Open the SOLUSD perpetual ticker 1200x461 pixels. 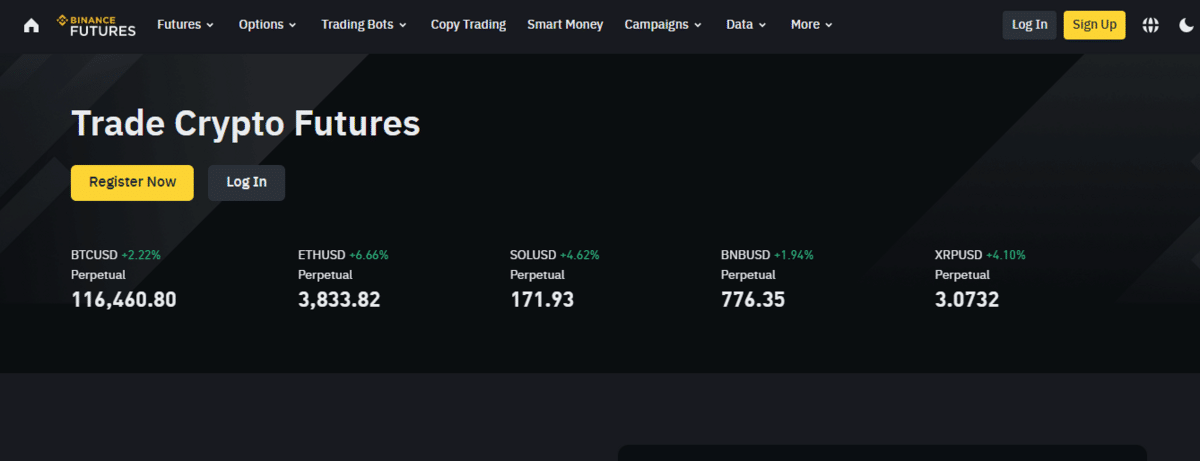point(554,277)
